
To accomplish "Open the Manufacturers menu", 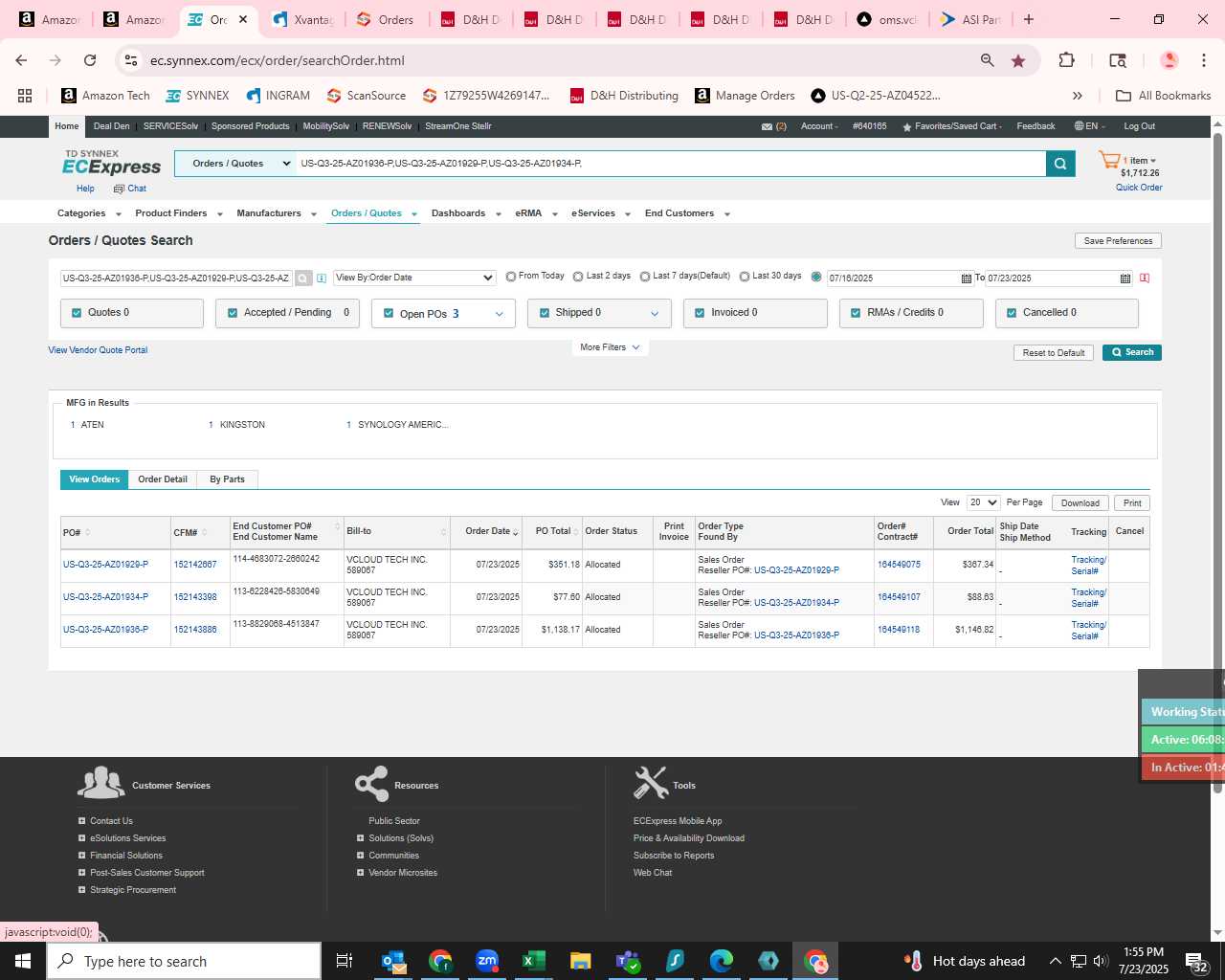I will tap(277, 213).
